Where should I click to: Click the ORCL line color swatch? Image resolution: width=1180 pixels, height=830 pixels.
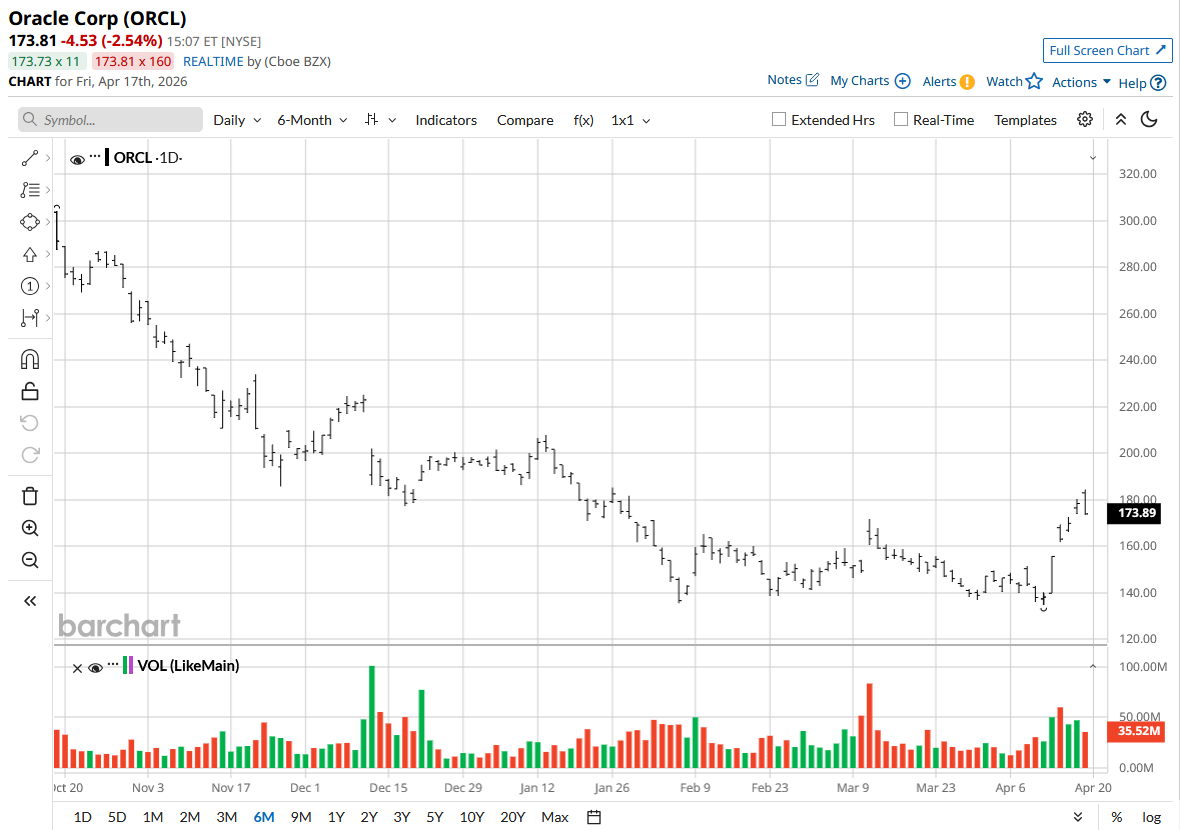click(107, 157)
